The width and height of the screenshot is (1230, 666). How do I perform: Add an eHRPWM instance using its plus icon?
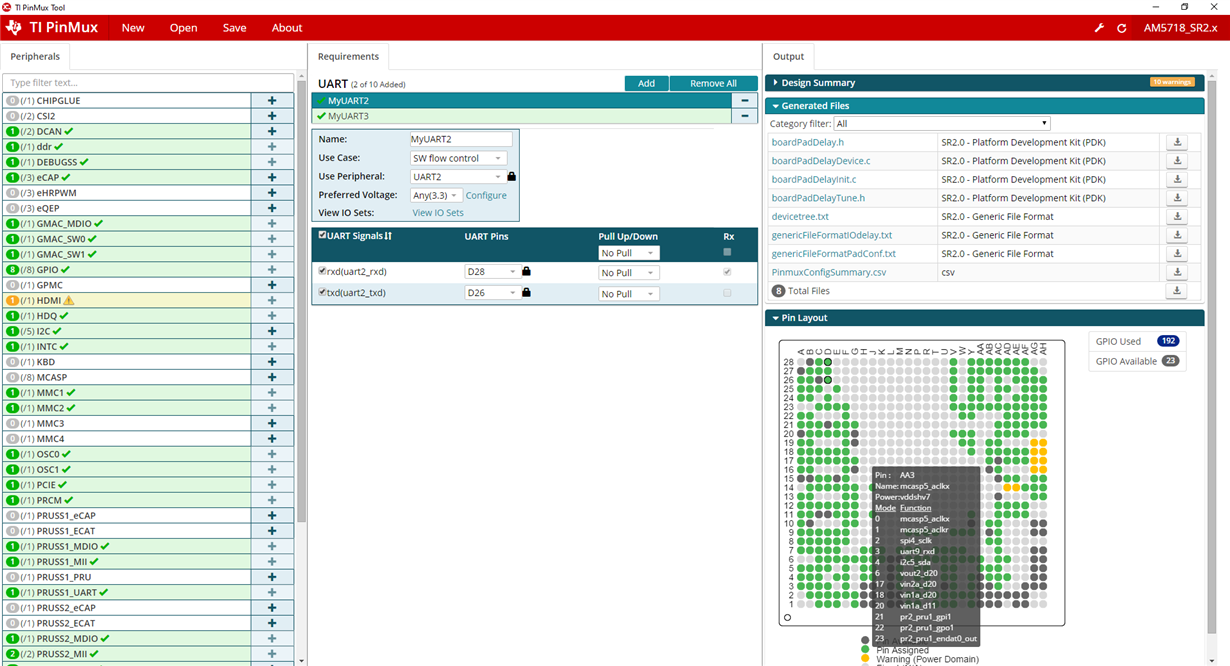coord(272,193)
